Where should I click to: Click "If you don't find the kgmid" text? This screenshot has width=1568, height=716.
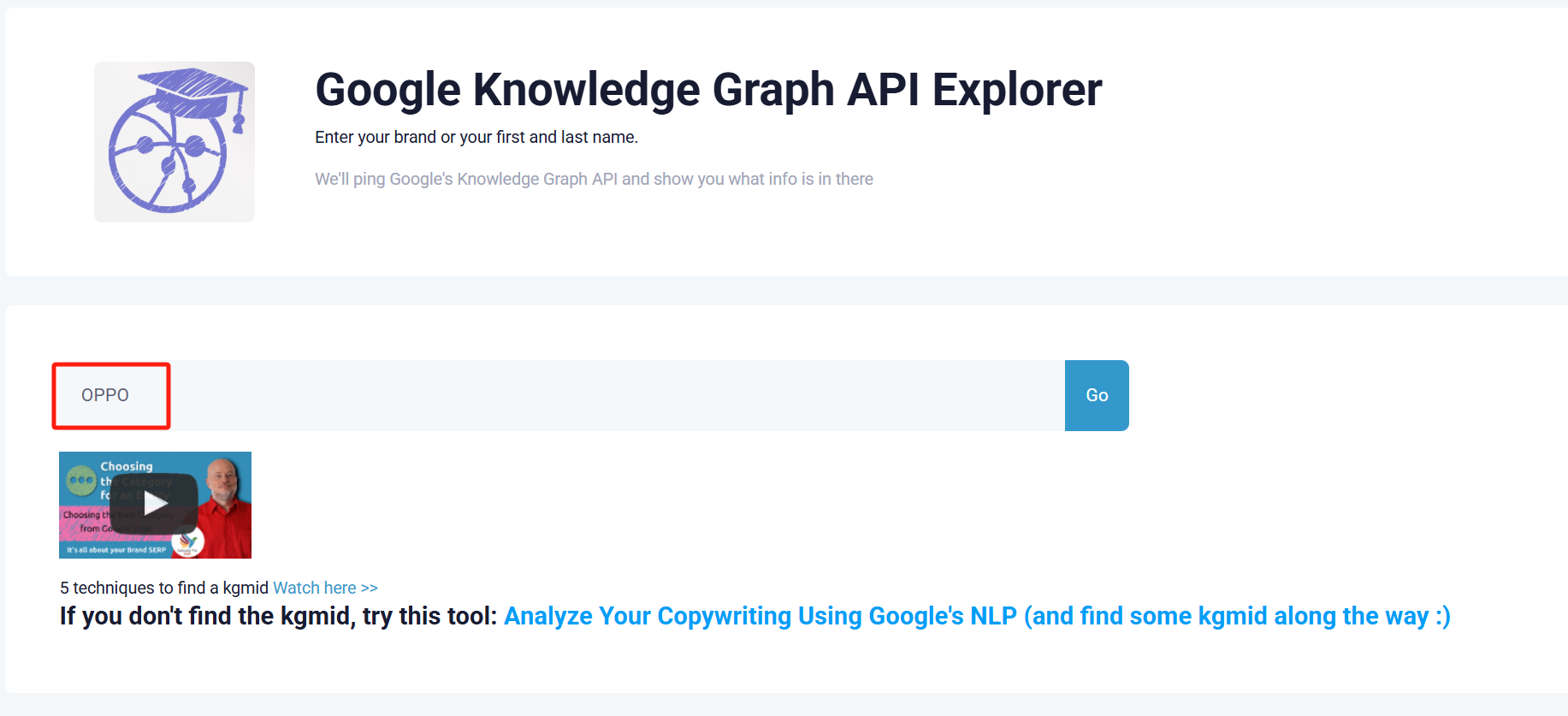[277, 616]
